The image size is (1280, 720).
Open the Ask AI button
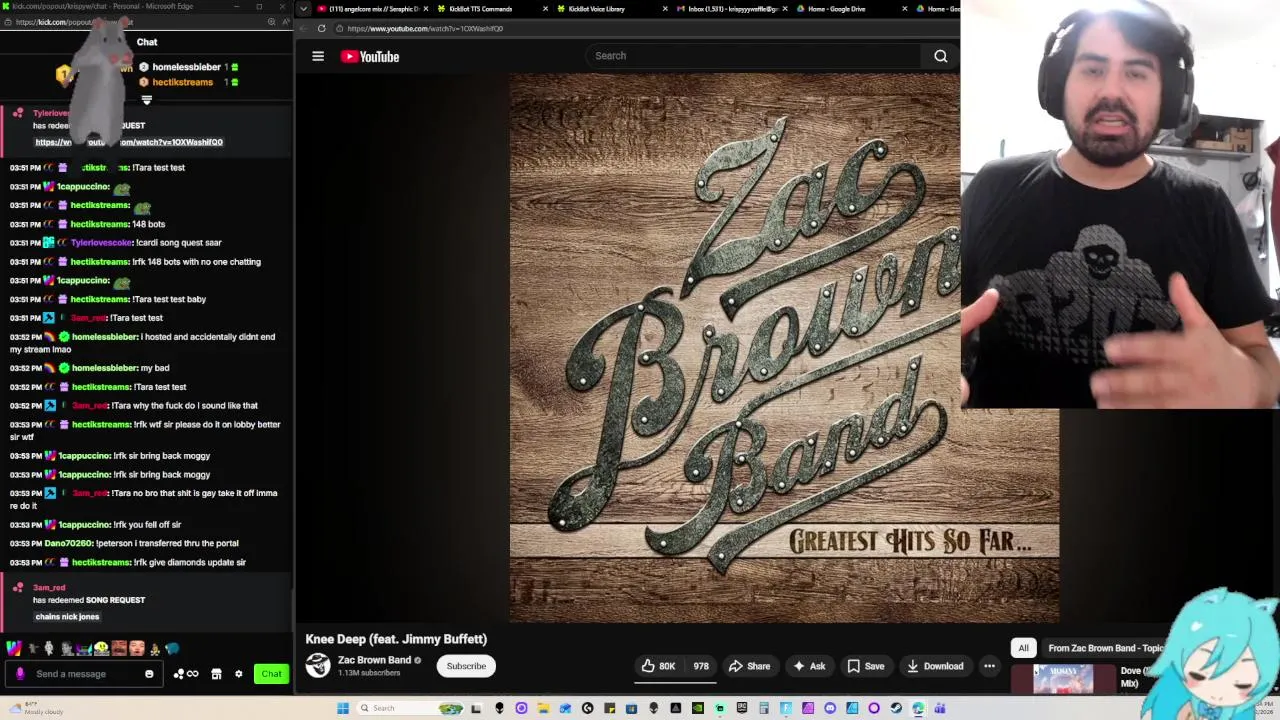809,666
